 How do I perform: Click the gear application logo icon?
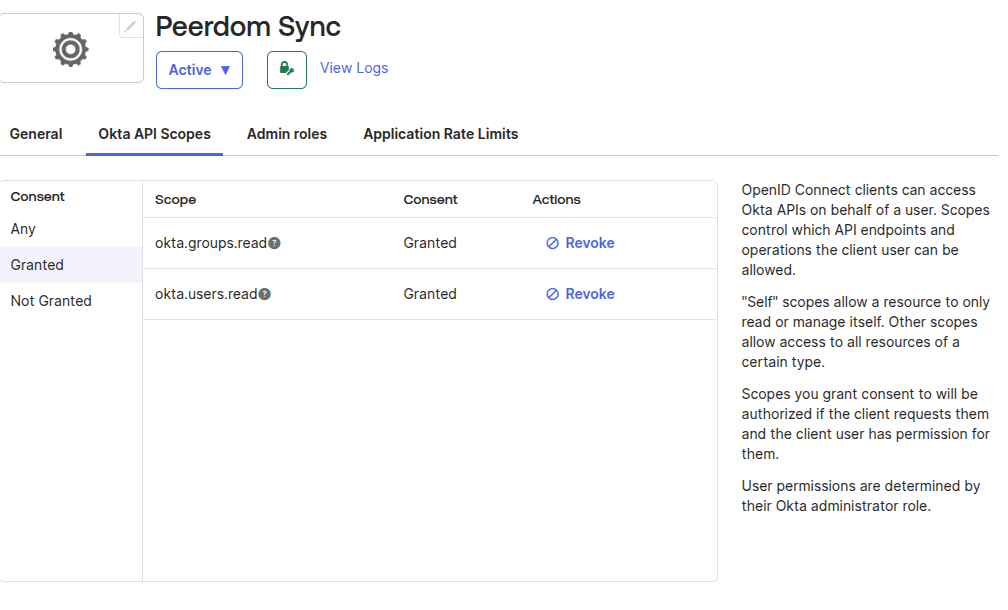[x=70, y=47]
